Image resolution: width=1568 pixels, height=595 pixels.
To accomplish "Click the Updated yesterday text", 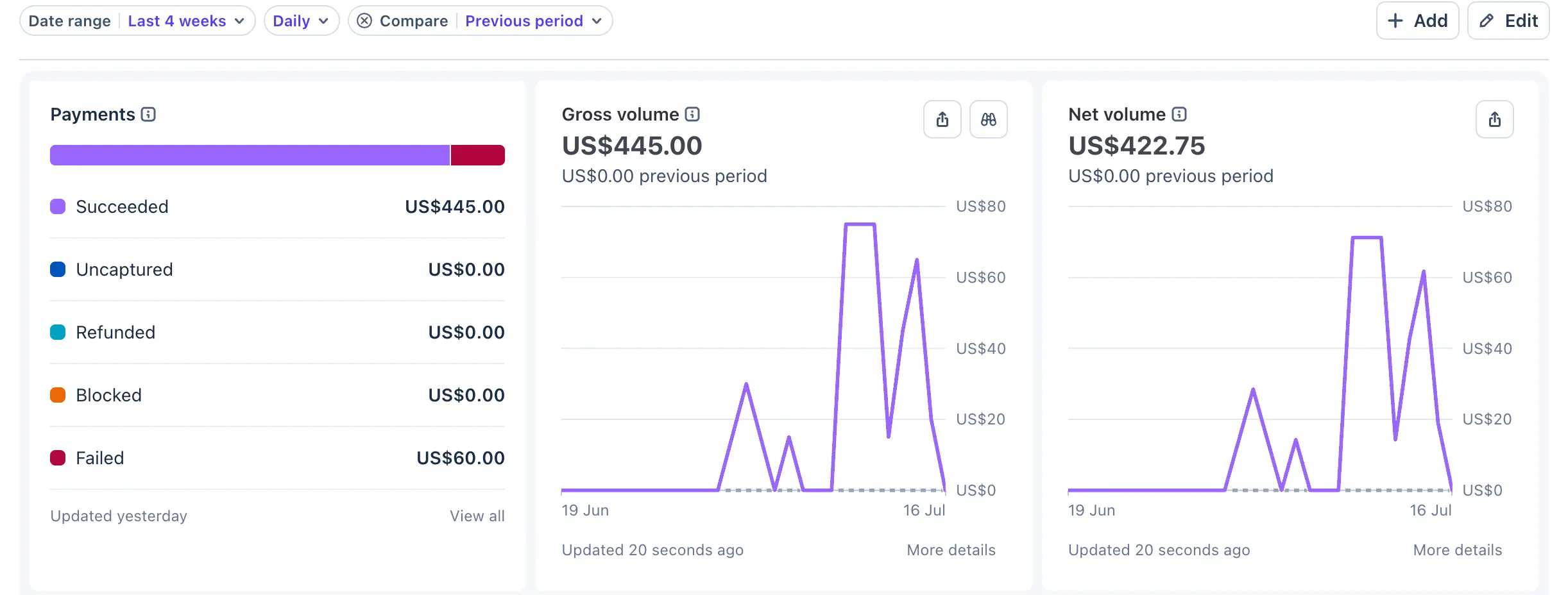I will tap(119, 516).
